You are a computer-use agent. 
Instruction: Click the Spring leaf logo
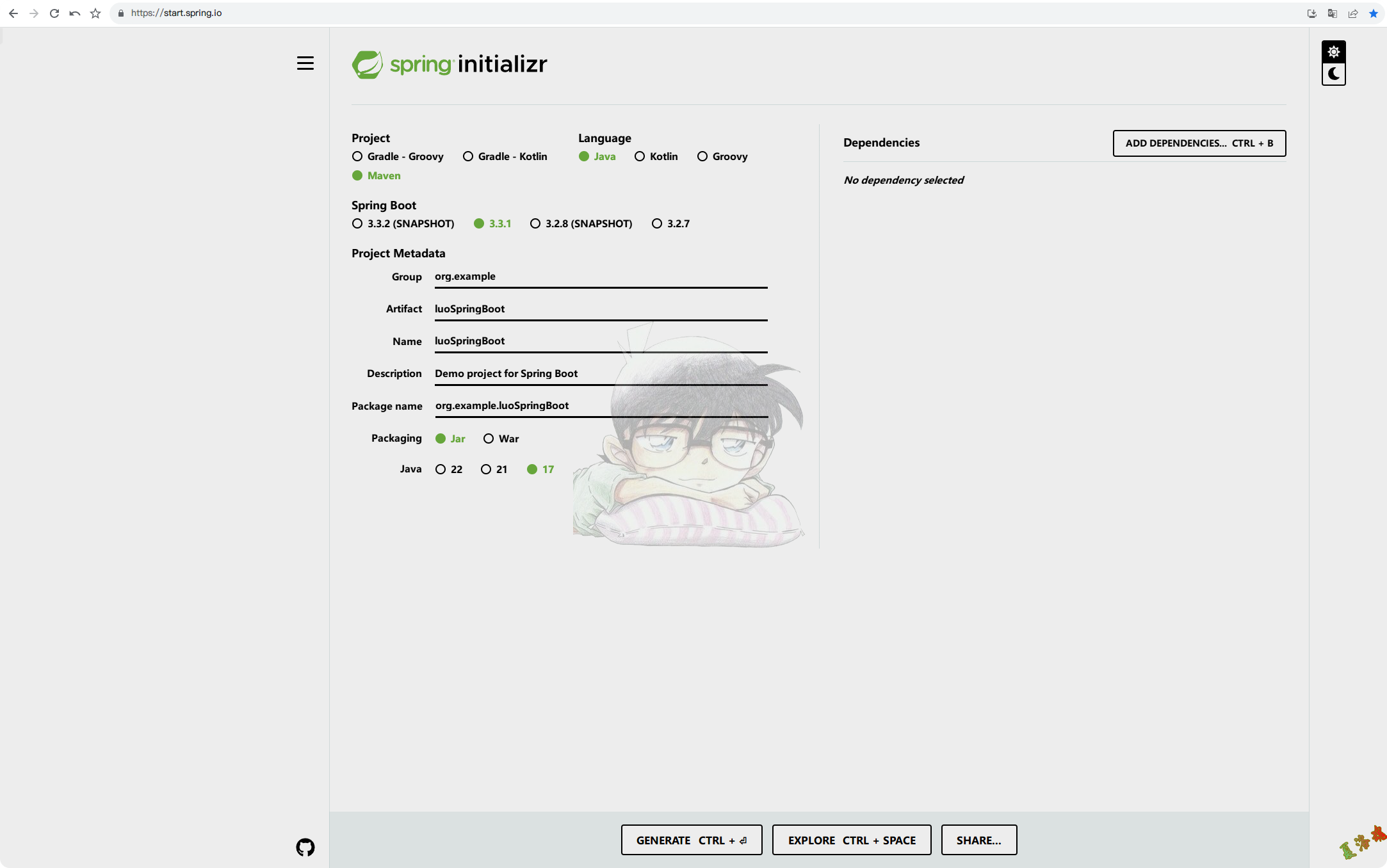[368, 65]
